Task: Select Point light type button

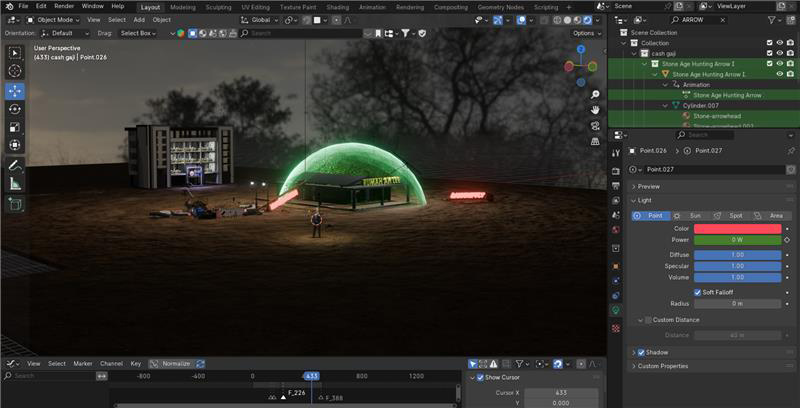Action: (x=651, y=216)
